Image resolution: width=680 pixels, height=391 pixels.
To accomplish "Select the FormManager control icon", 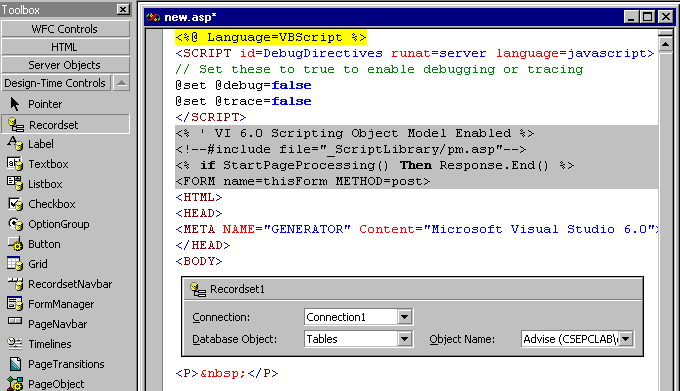I will tap(15, 304).
